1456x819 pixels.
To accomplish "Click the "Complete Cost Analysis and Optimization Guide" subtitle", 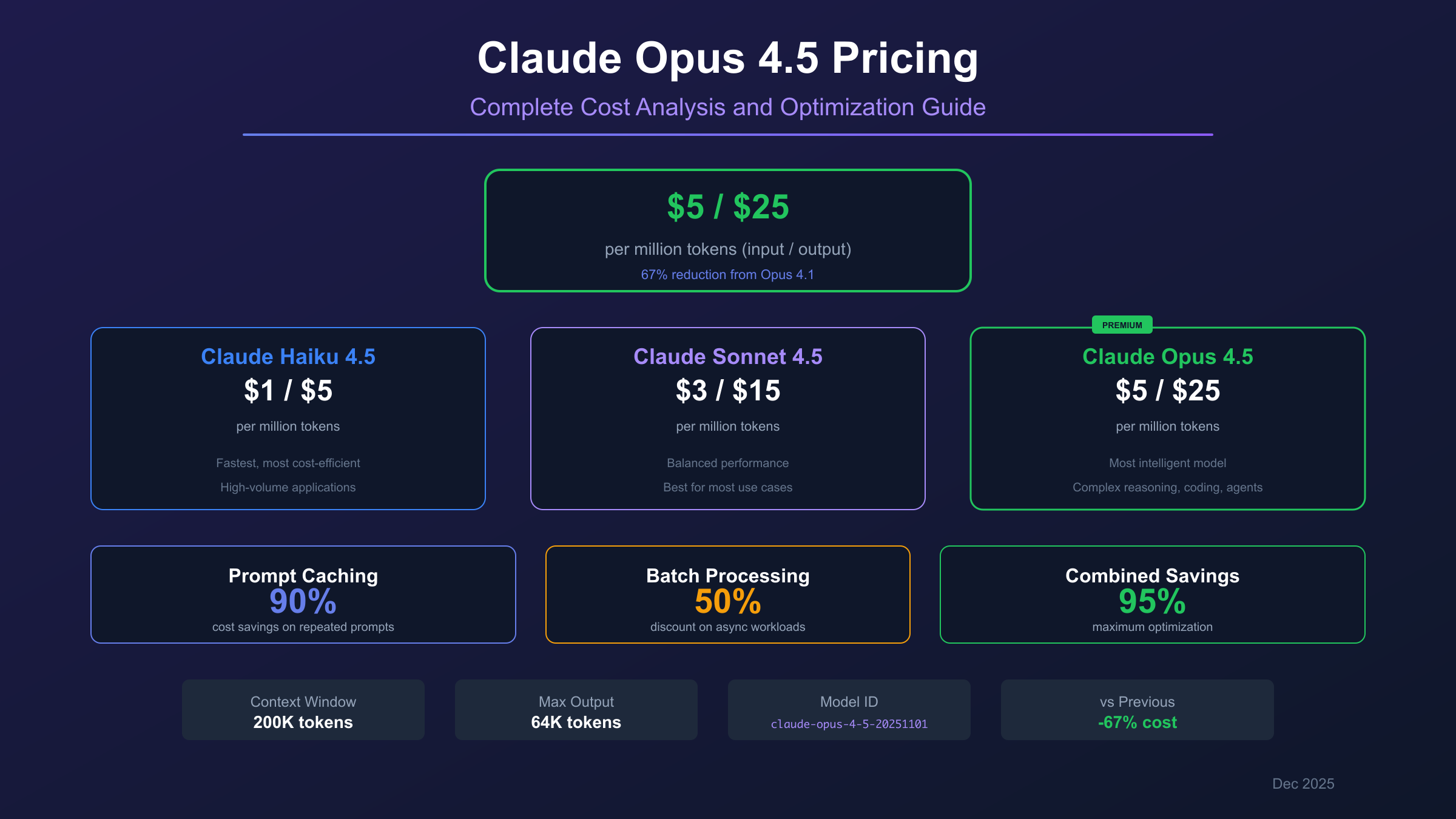I will click(x=727, y=107).
